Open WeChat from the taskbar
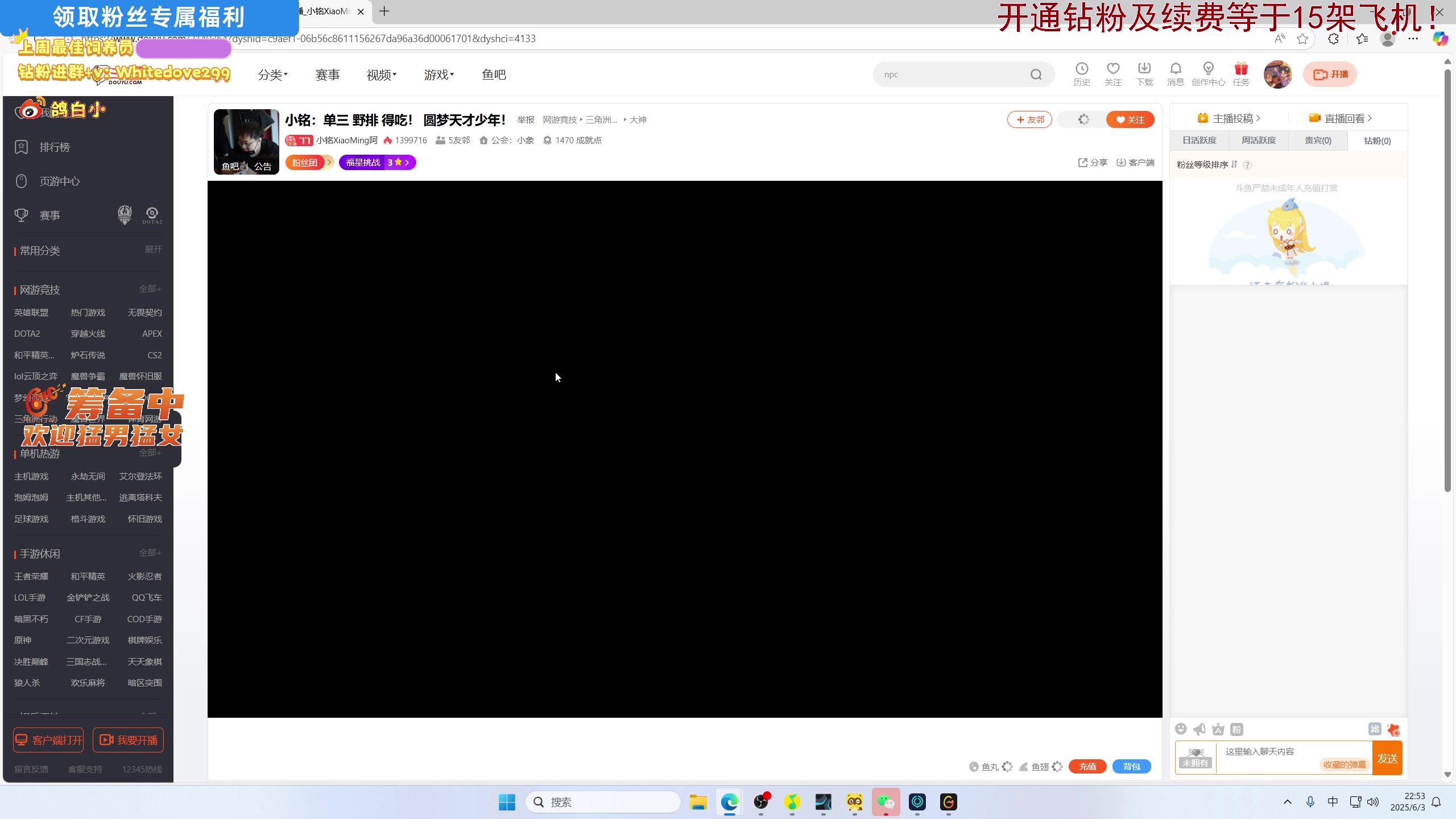 coord(886,802)
